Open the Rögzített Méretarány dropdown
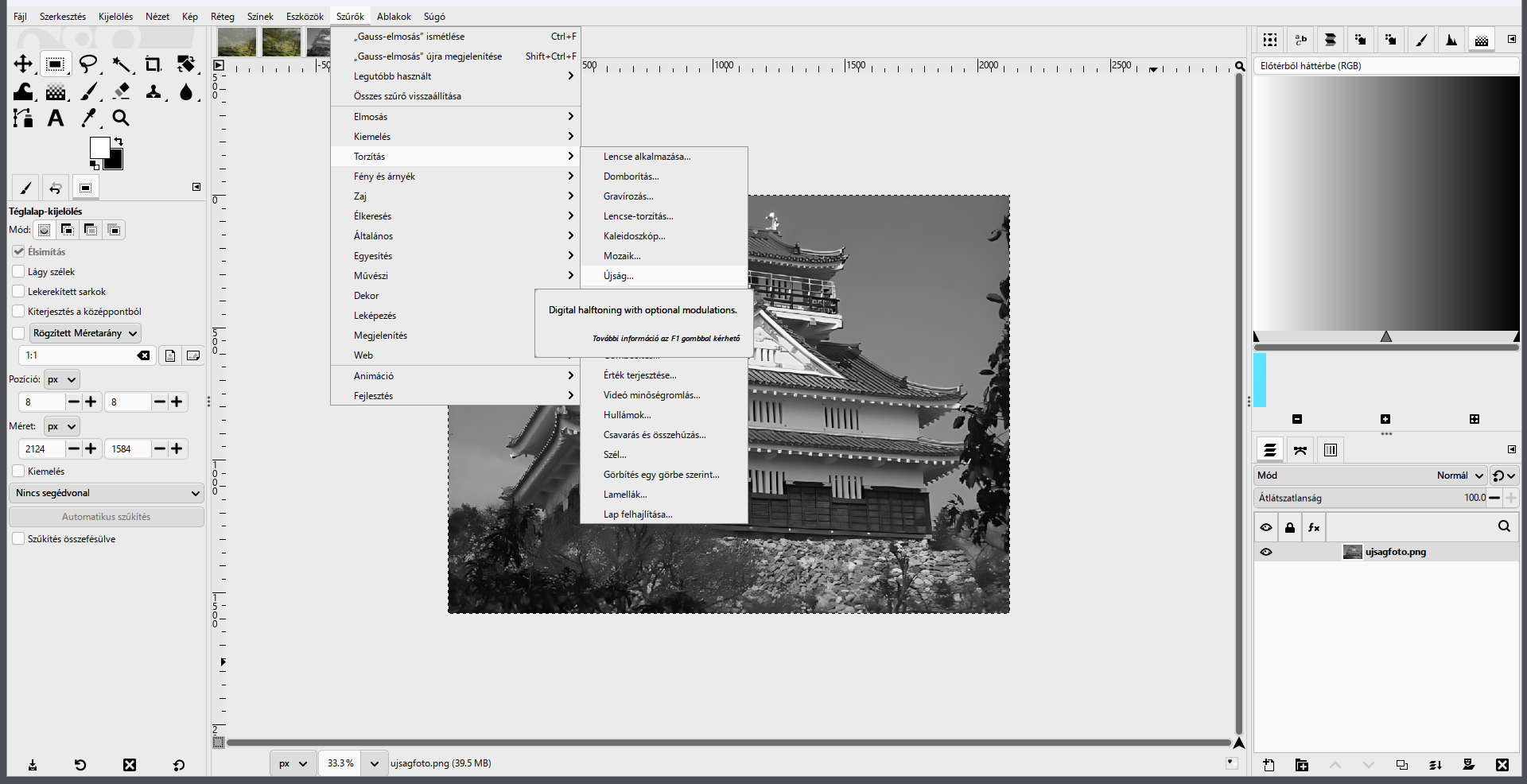1527x784 pixels. [85, 333]
